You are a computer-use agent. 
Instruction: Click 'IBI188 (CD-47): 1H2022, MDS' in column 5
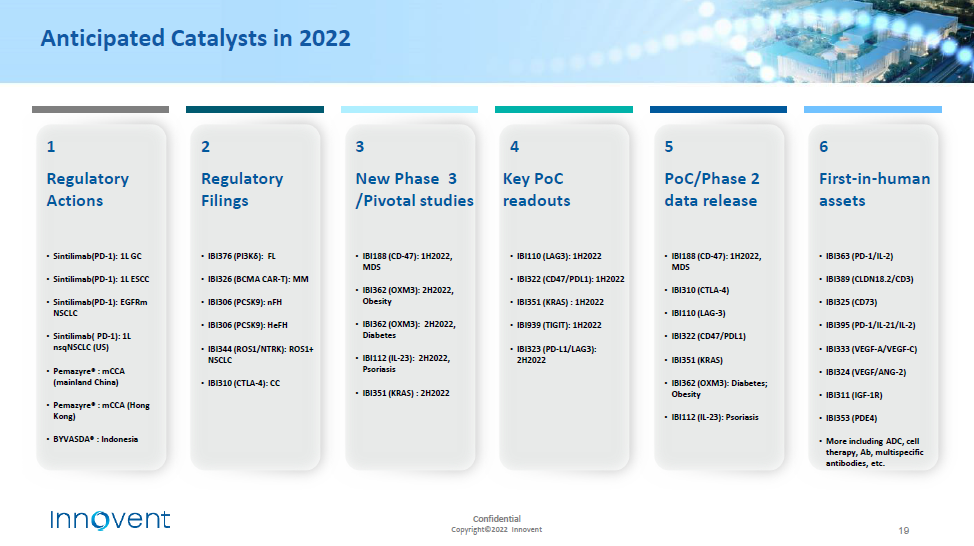pos(716,262)
